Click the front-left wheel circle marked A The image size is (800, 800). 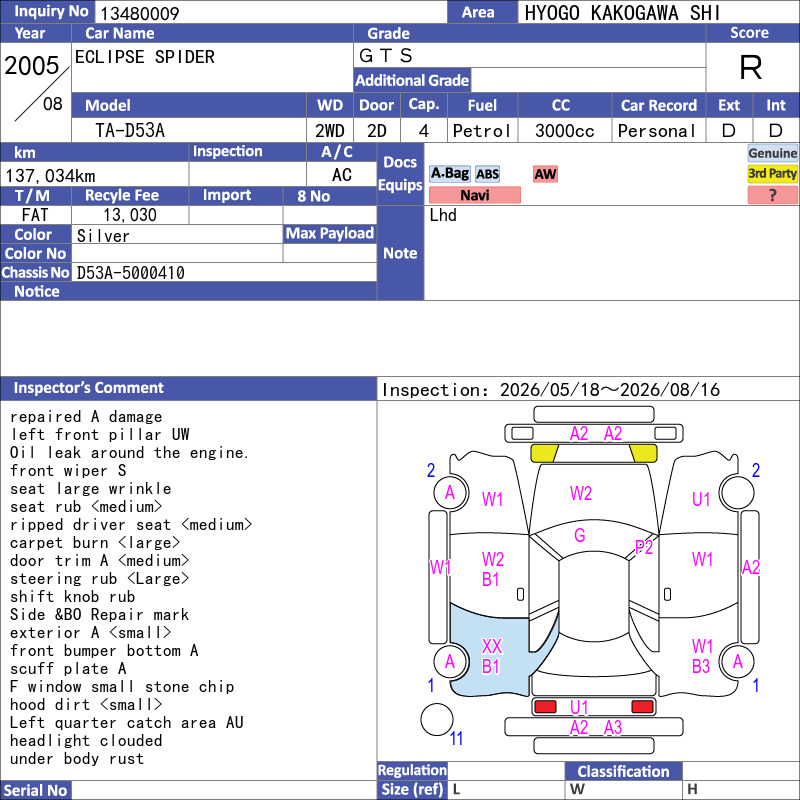coord(451,493)
